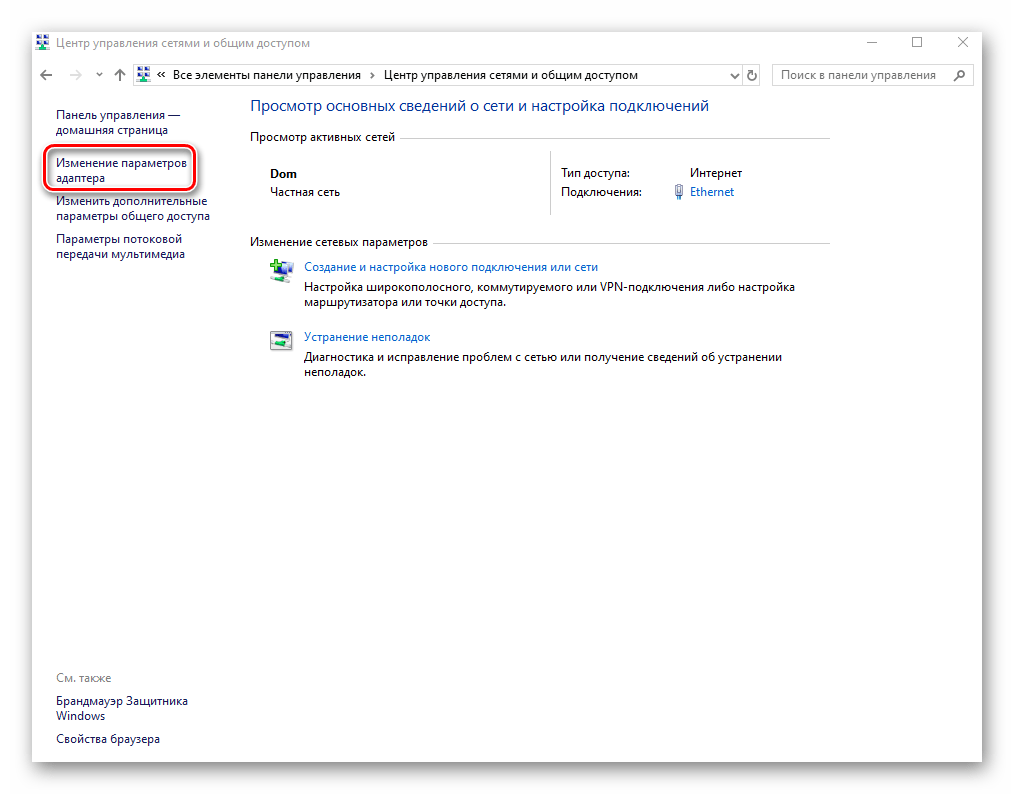
Task: Click the network icon in the address bar
Action: (143, 75)
